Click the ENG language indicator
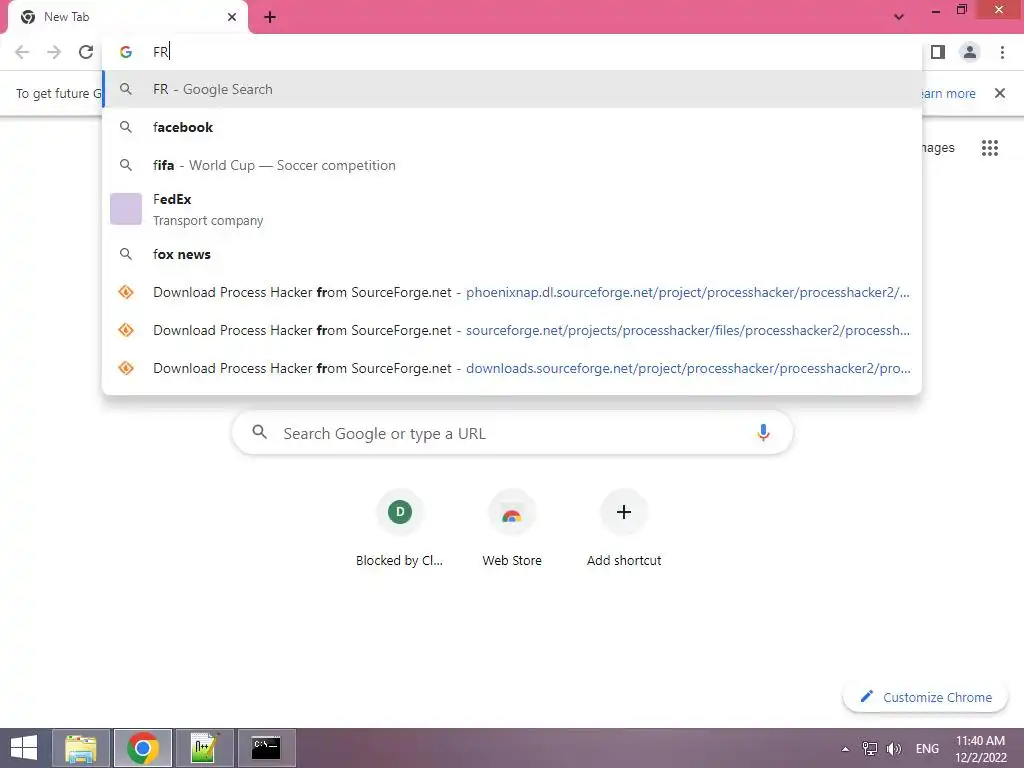Viewport: 1024px width, 768px height. [x=927, y=749]
